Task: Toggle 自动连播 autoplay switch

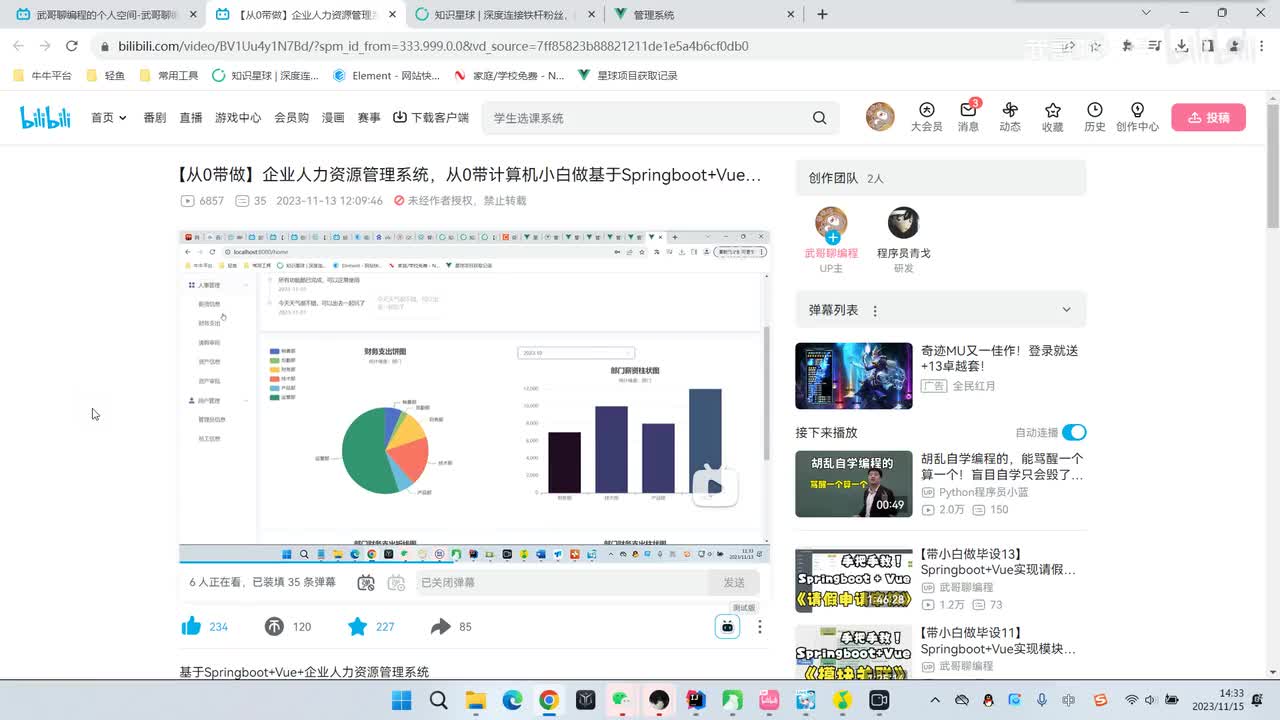Action: [1074, 432]
